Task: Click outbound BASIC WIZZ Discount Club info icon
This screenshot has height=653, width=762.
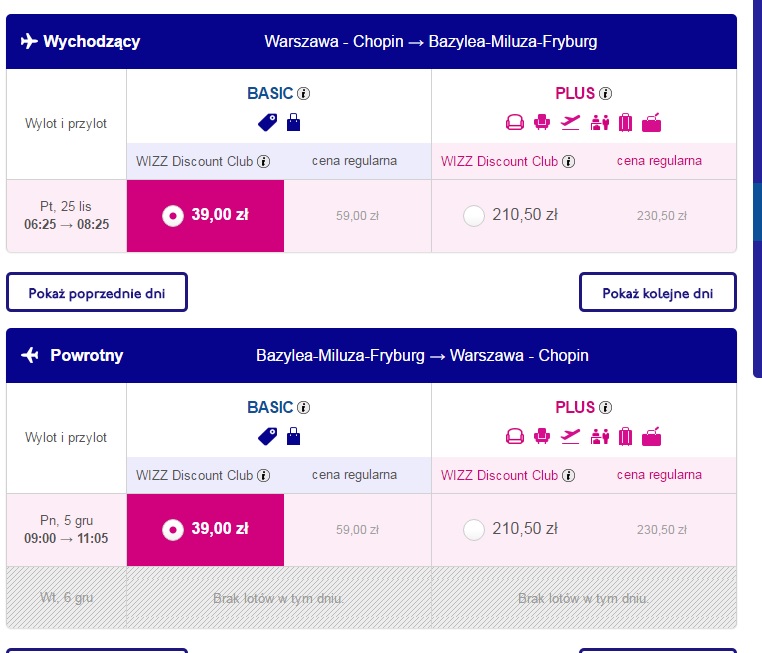Action: click(x=263, y=161)
